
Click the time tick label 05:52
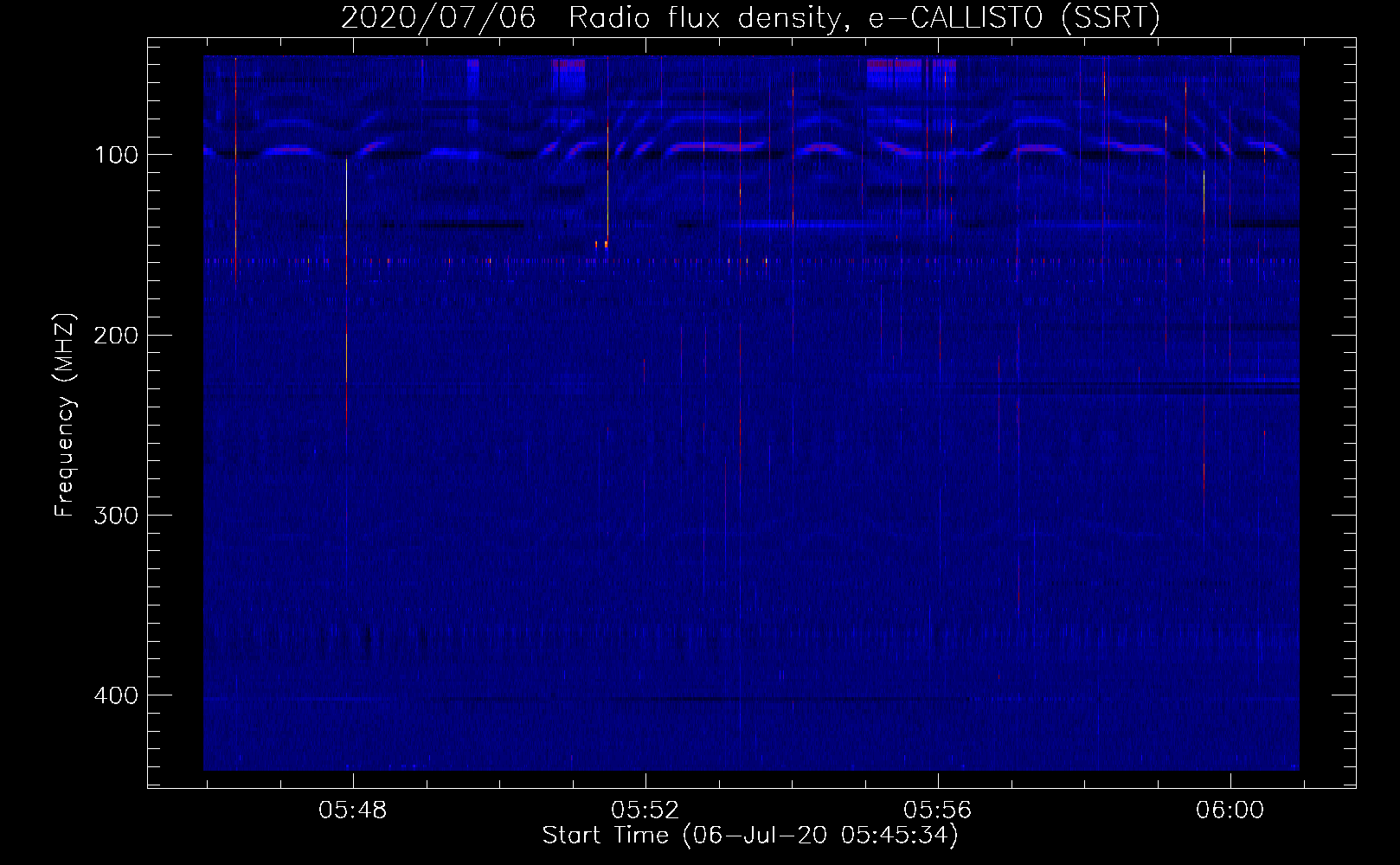point(645,811)
